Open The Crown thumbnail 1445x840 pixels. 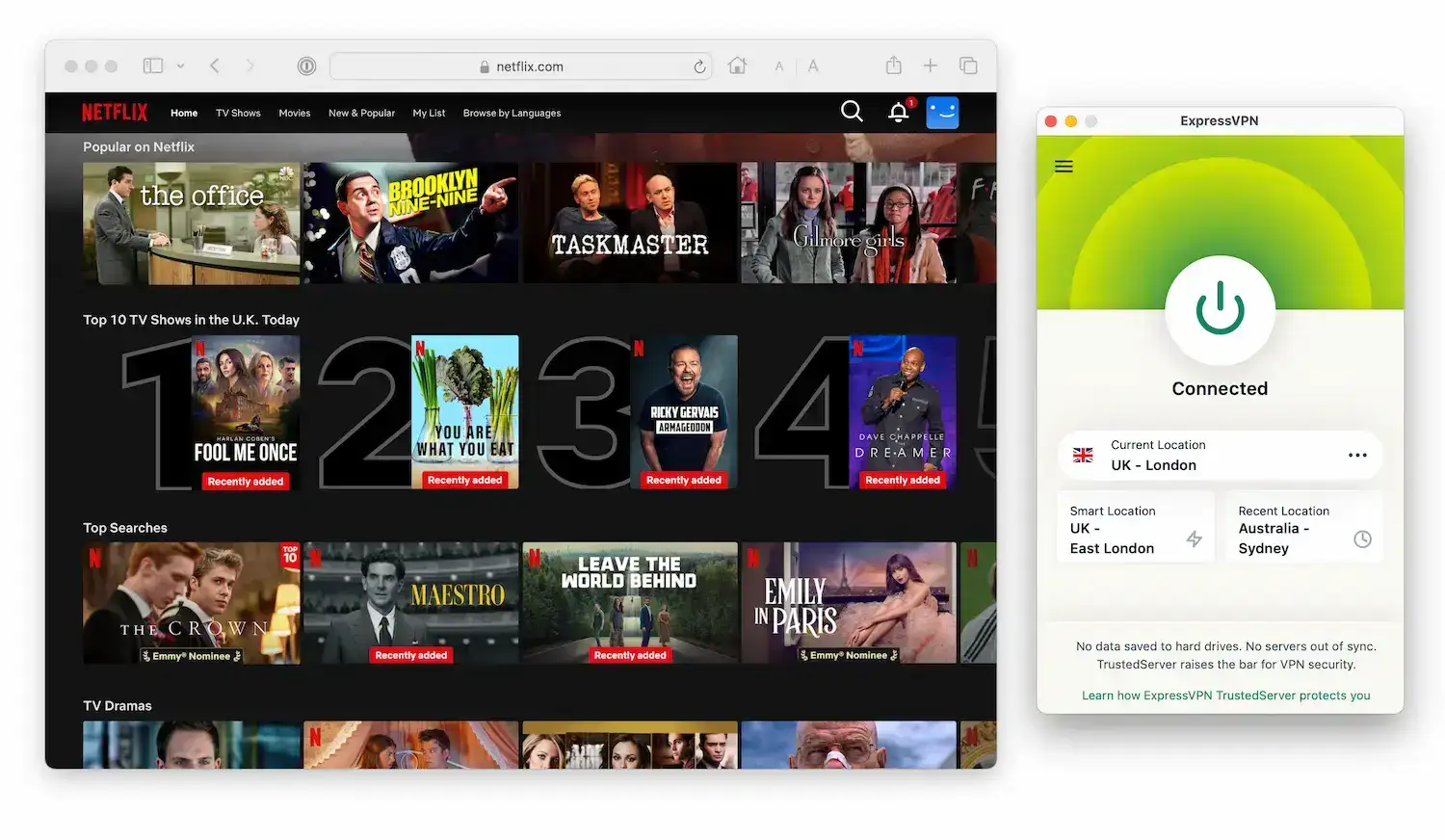coord(191,603)
